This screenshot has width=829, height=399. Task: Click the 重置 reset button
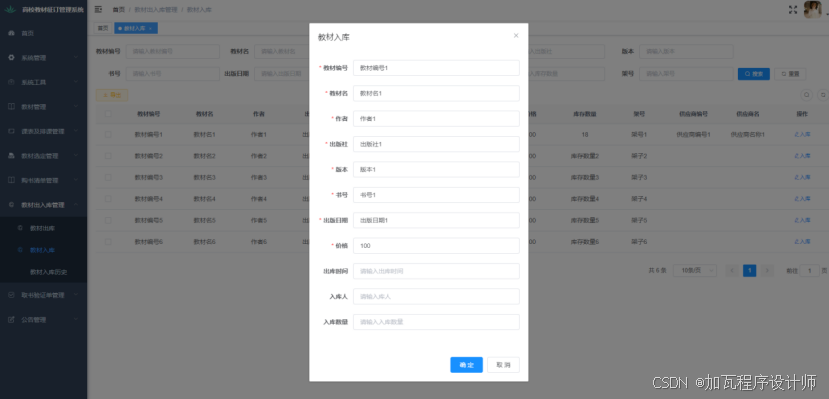[x=790, y=74]
